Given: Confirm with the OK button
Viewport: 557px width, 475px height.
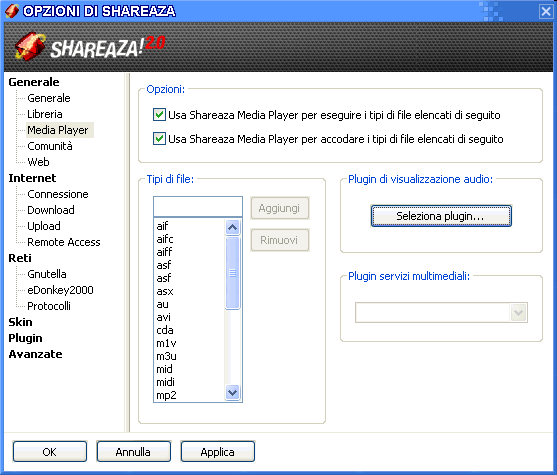Looking at the screenshot, I should tap(50, 452).
